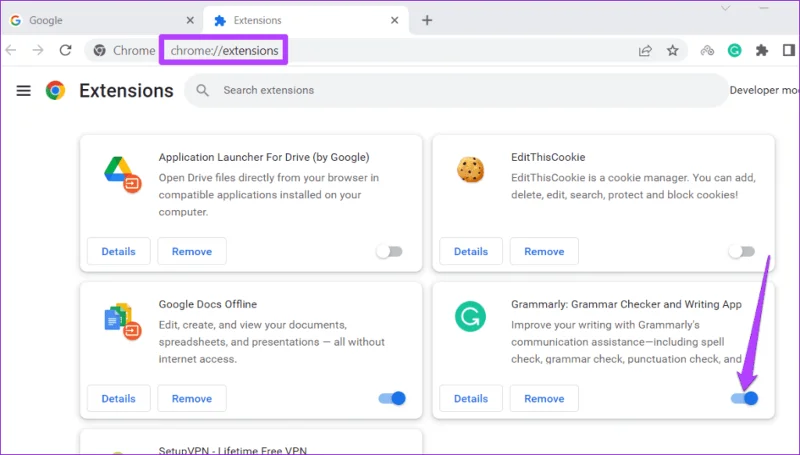Close the Google tab

click(x=190, y=20)
